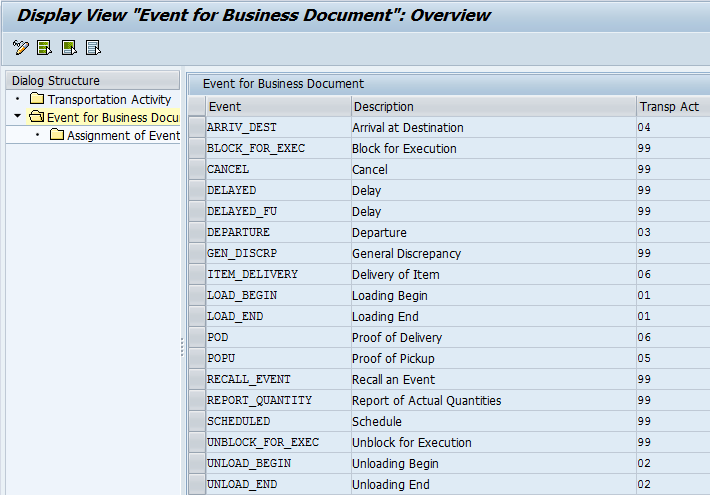Click the panel splitter handle between tree and table
This screenshot has width=710, height=495.
point(182,347)
